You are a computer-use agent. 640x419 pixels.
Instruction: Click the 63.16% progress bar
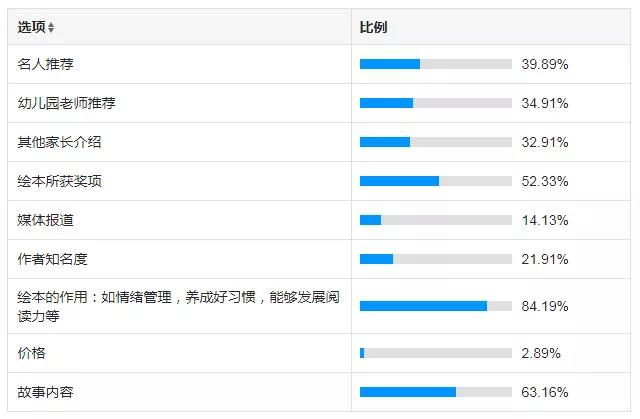click(x=436, y=392)
